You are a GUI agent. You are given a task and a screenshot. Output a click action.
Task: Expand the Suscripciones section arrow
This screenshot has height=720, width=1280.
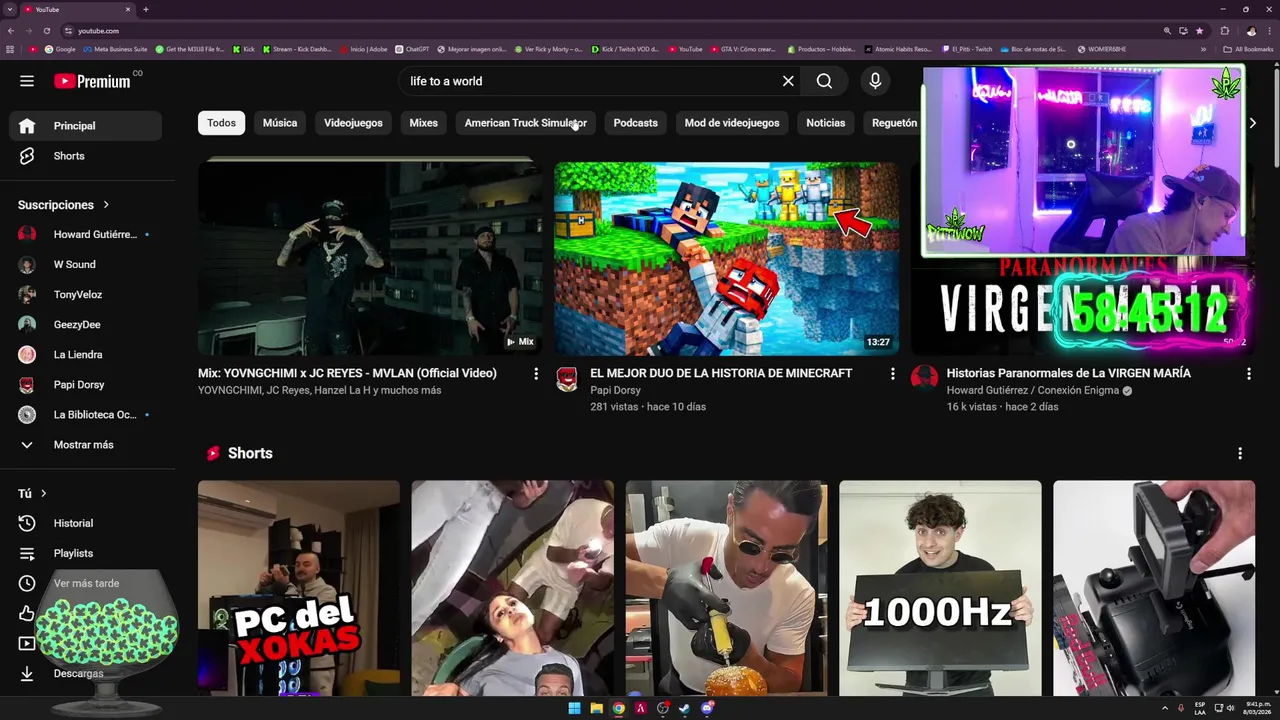point(106,205)
